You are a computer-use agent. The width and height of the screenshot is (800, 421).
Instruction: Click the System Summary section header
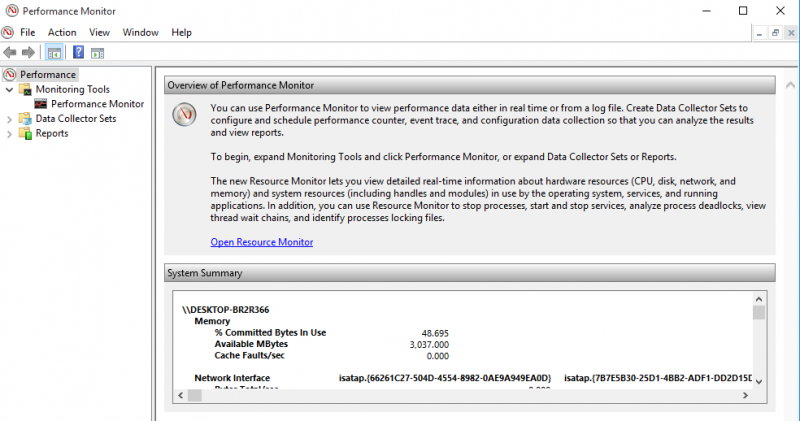click(470, 273)
